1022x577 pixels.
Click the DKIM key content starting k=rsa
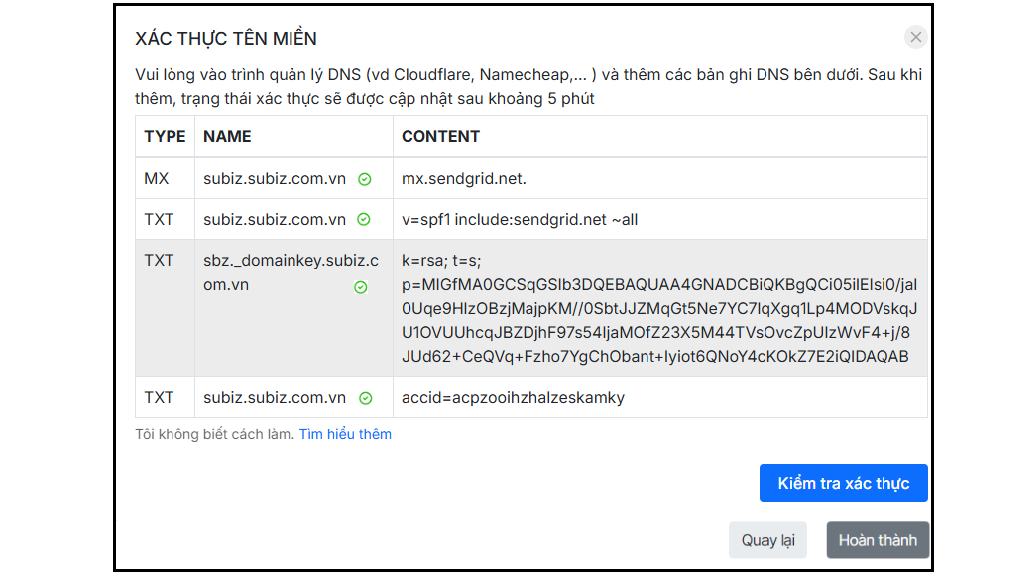coord(659,308)
